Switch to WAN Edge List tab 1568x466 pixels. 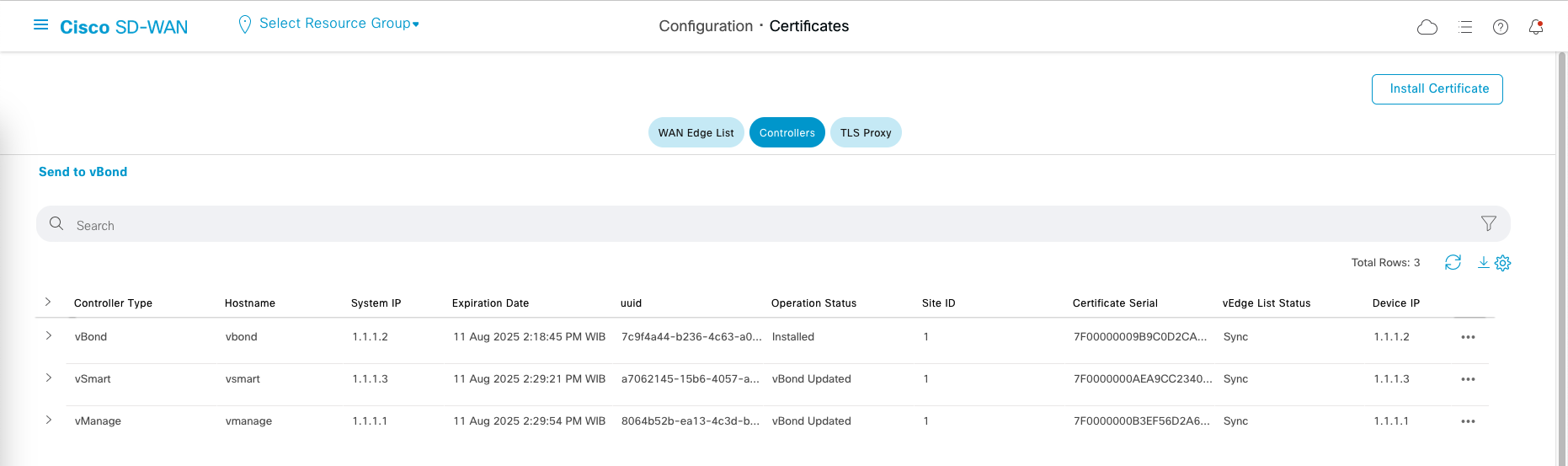tap(696, 132)
